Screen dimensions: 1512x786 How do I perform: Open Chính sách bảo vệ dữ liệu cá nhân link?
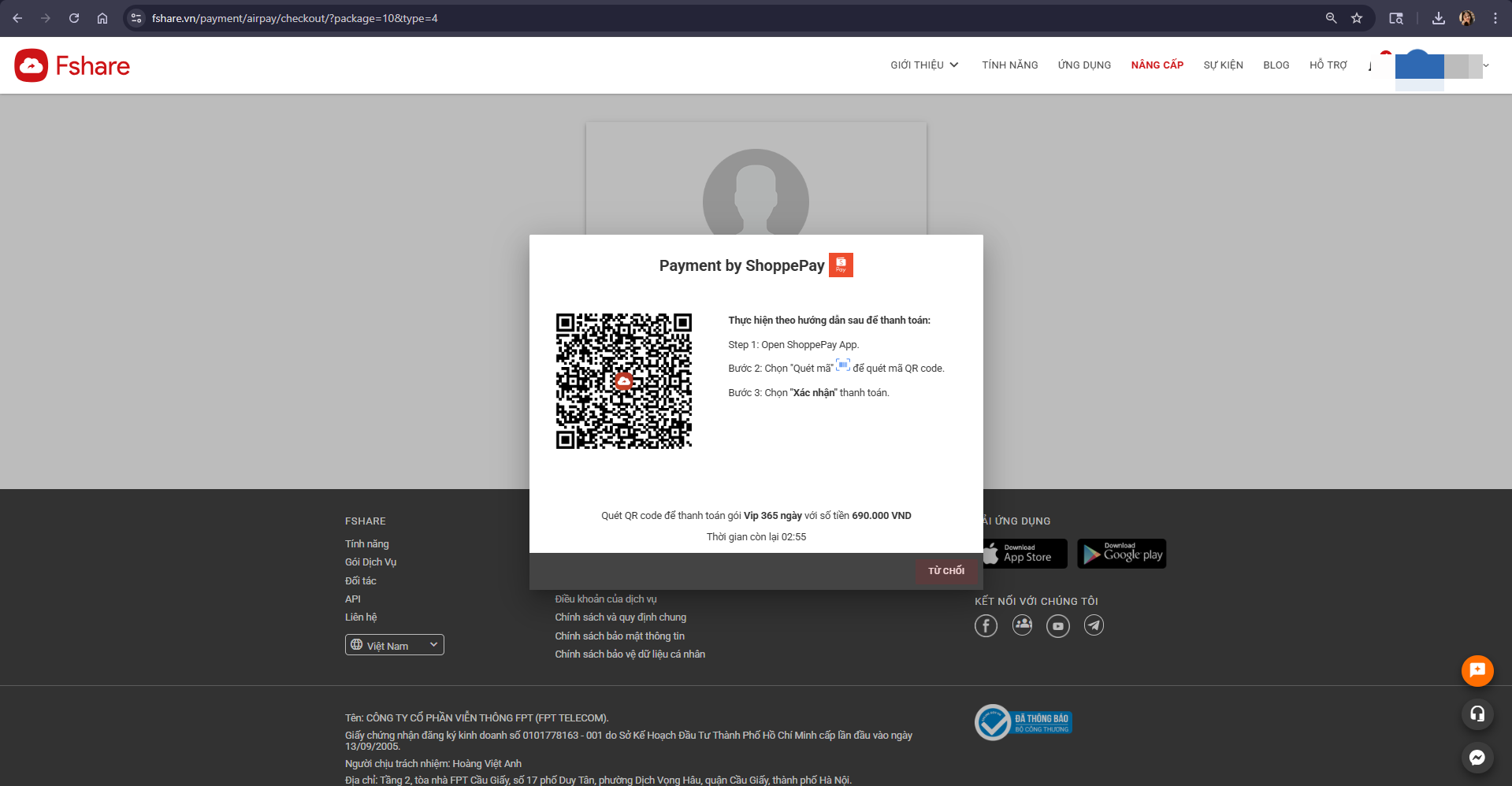pyautogui.click(x=630, y=654)
